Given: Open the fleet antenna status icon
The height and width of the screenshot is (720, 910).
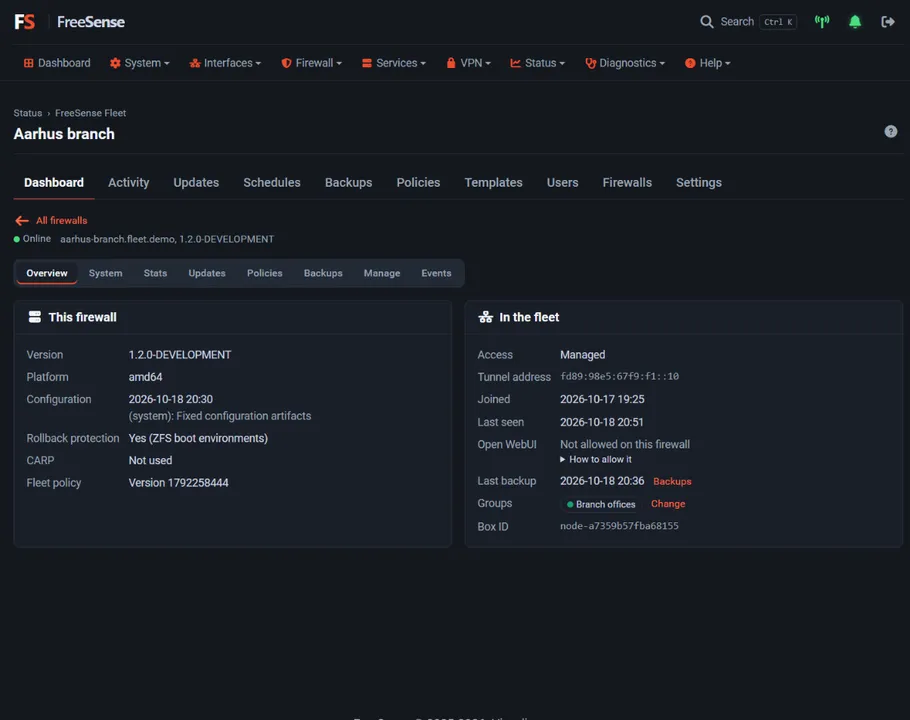Looking at the screenshot, I should (x=822, y=22).
